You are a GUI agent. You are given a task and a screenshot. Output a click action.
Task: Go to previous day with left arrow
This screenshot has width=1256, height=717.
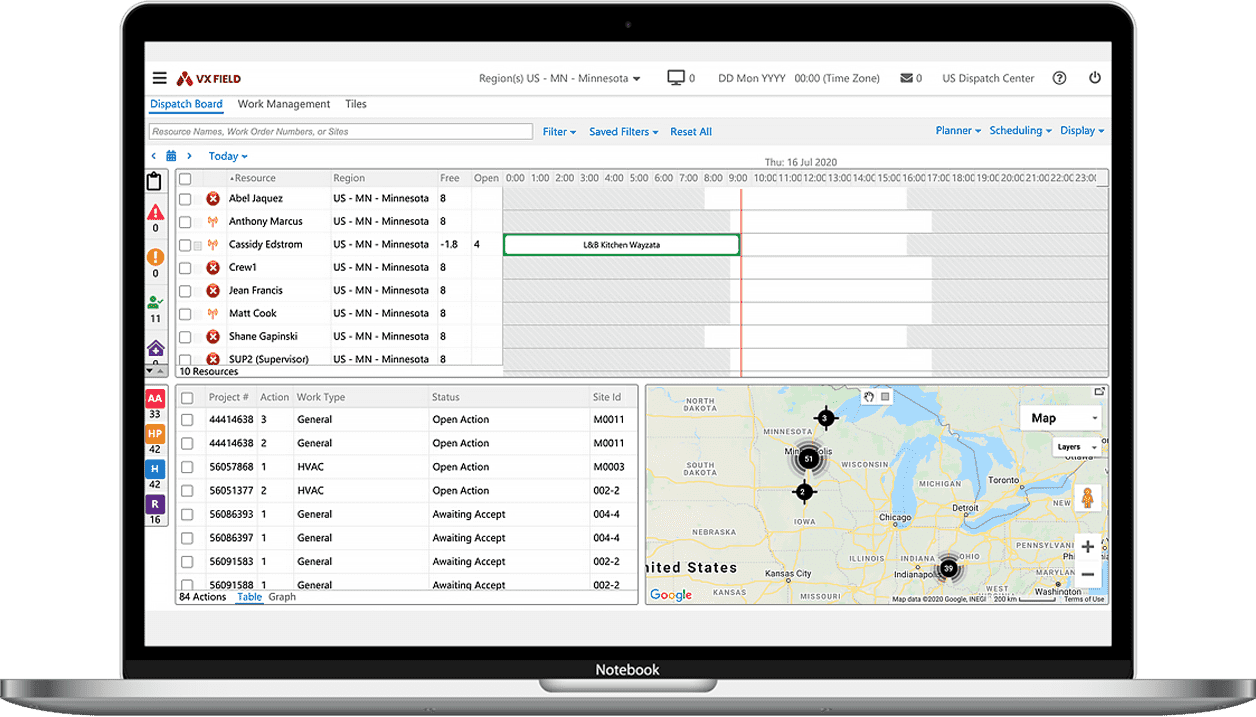(154, 156)
